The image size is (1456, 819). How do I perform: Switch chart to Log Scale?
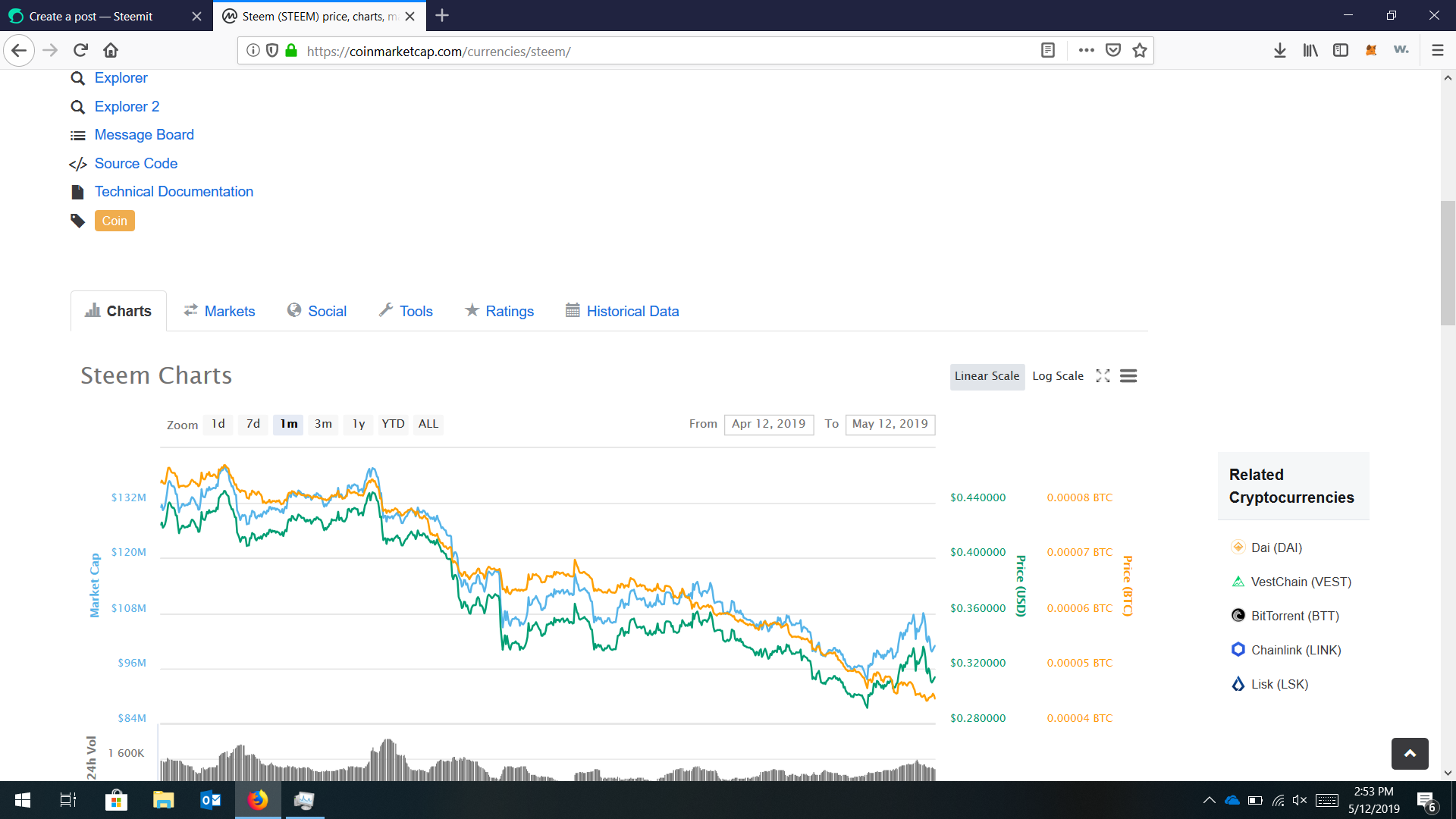1057,376
